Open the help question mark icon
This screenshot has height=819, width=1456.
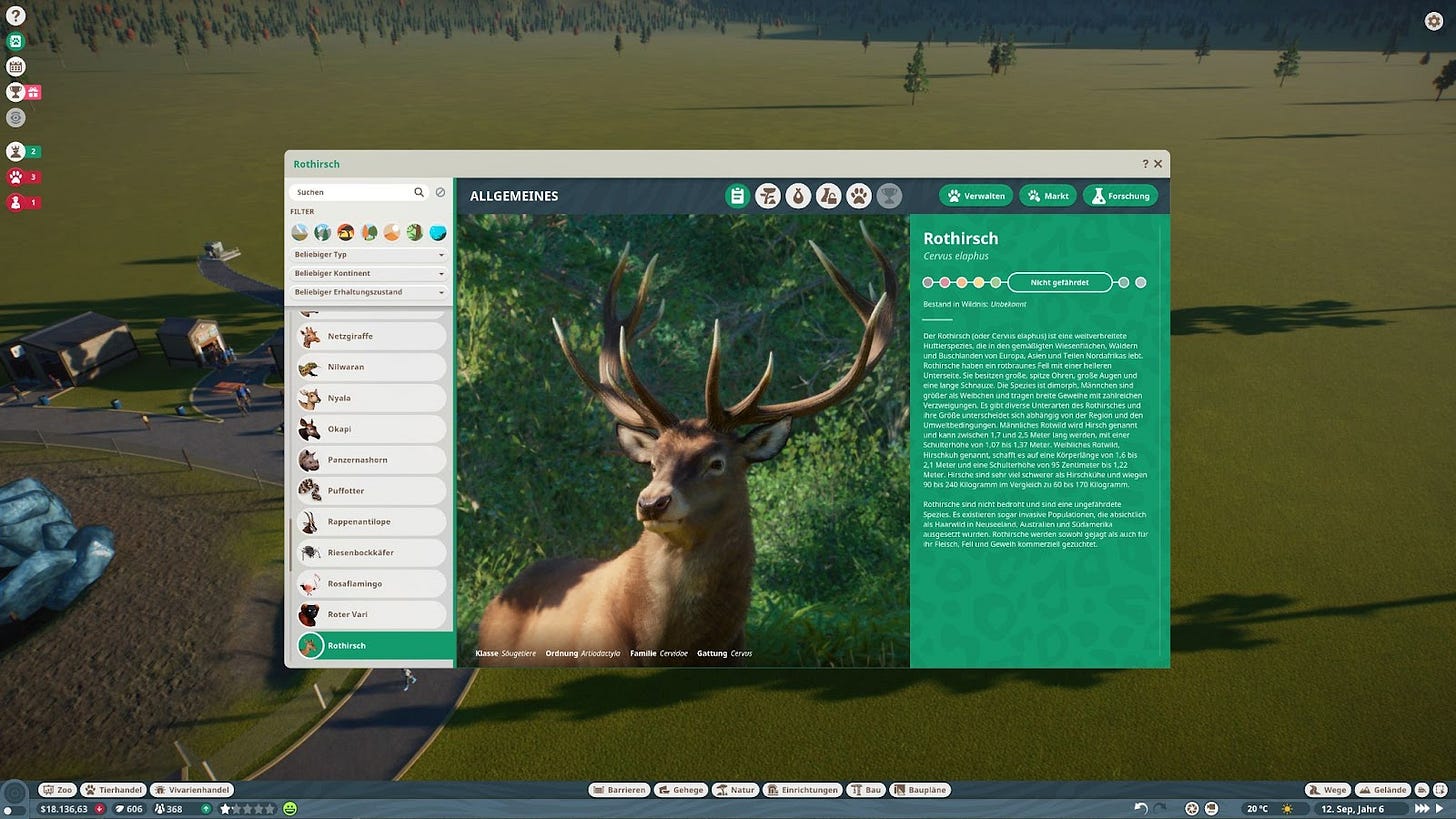15,16
